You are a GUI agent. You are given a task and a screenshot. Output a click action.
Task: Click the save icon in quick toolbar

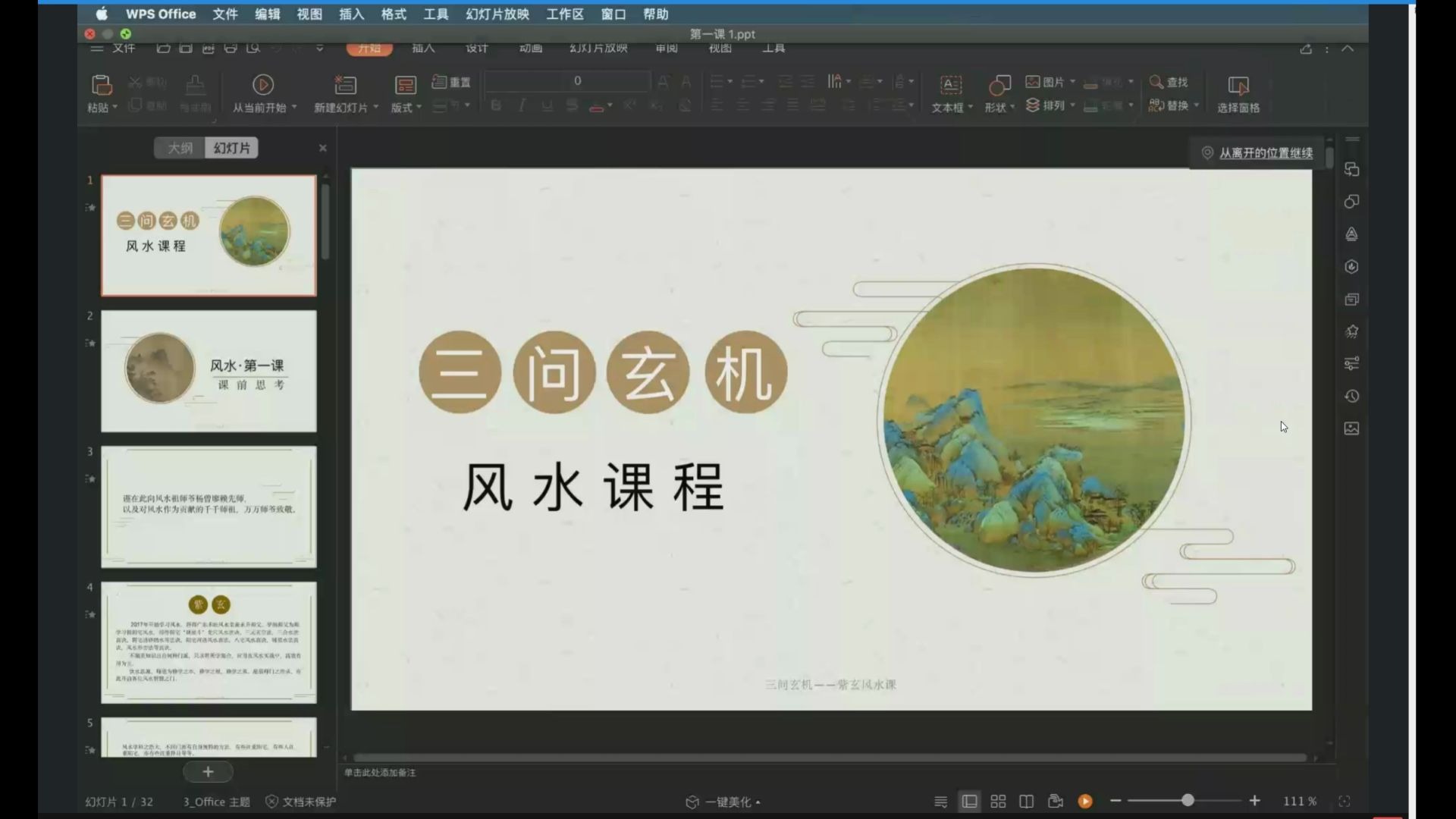(186, 48)
